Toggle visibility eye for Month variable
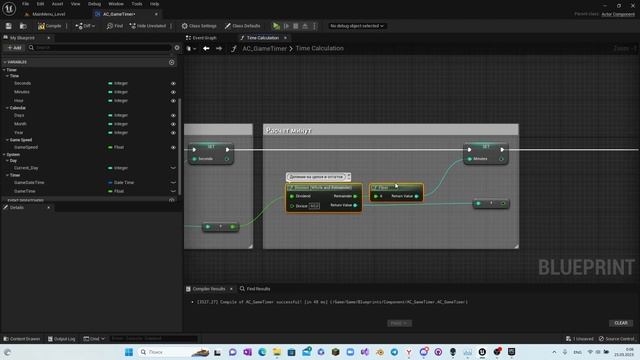Screen dimensions: 640x360 [173, 124]
